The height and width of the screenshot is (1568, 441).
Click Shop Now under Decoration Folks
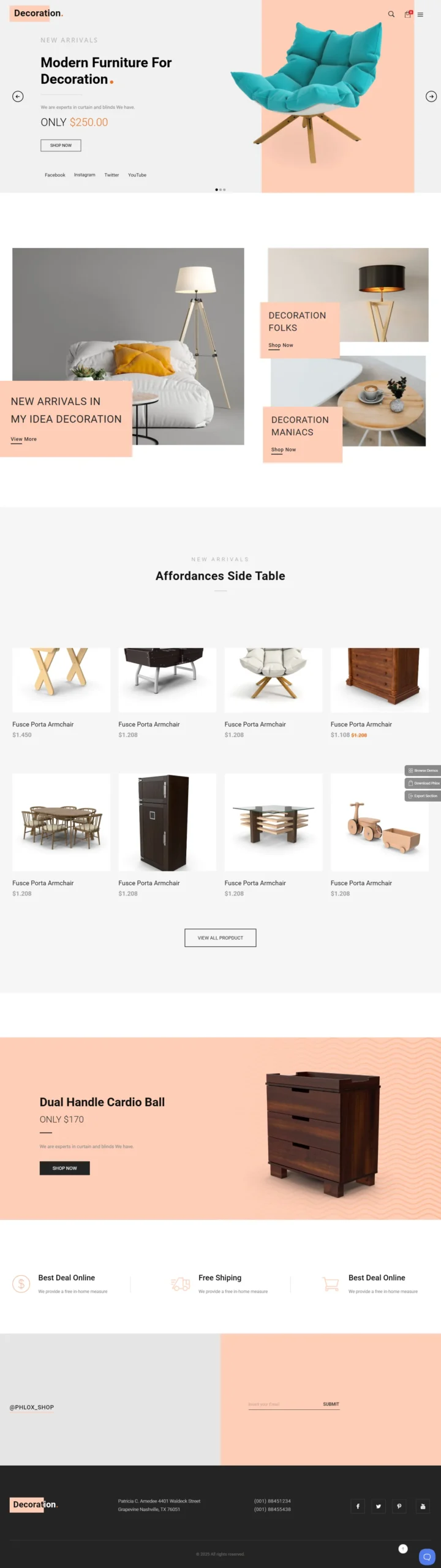(281, 345)
